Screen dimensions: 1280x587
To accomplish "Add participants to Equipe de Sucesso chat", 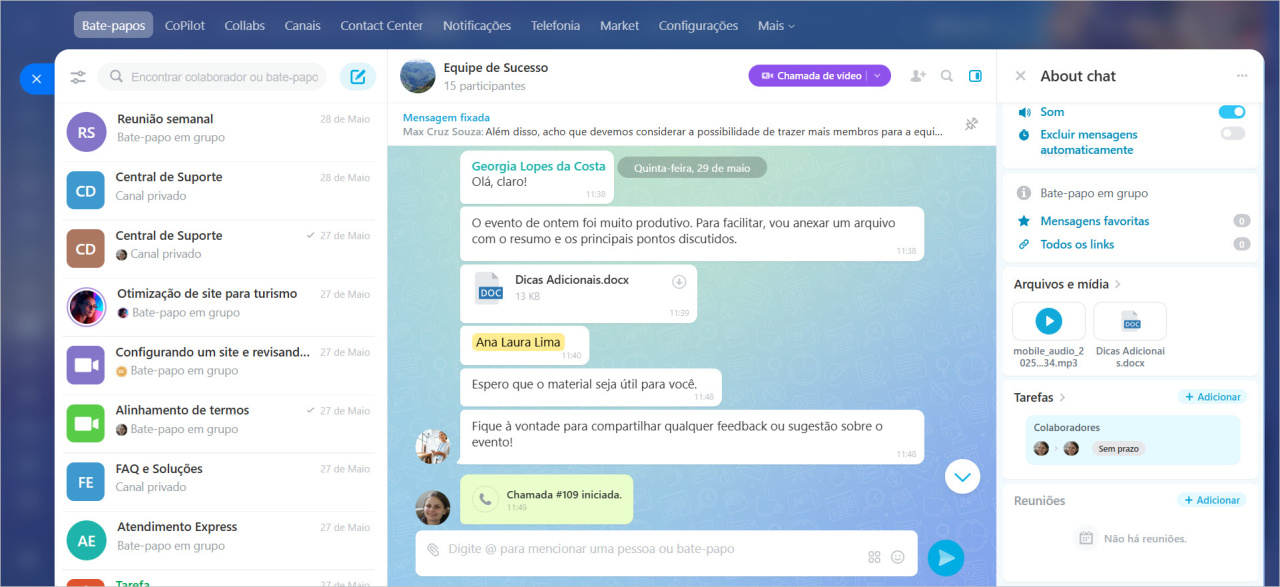I will click(917, 76).
